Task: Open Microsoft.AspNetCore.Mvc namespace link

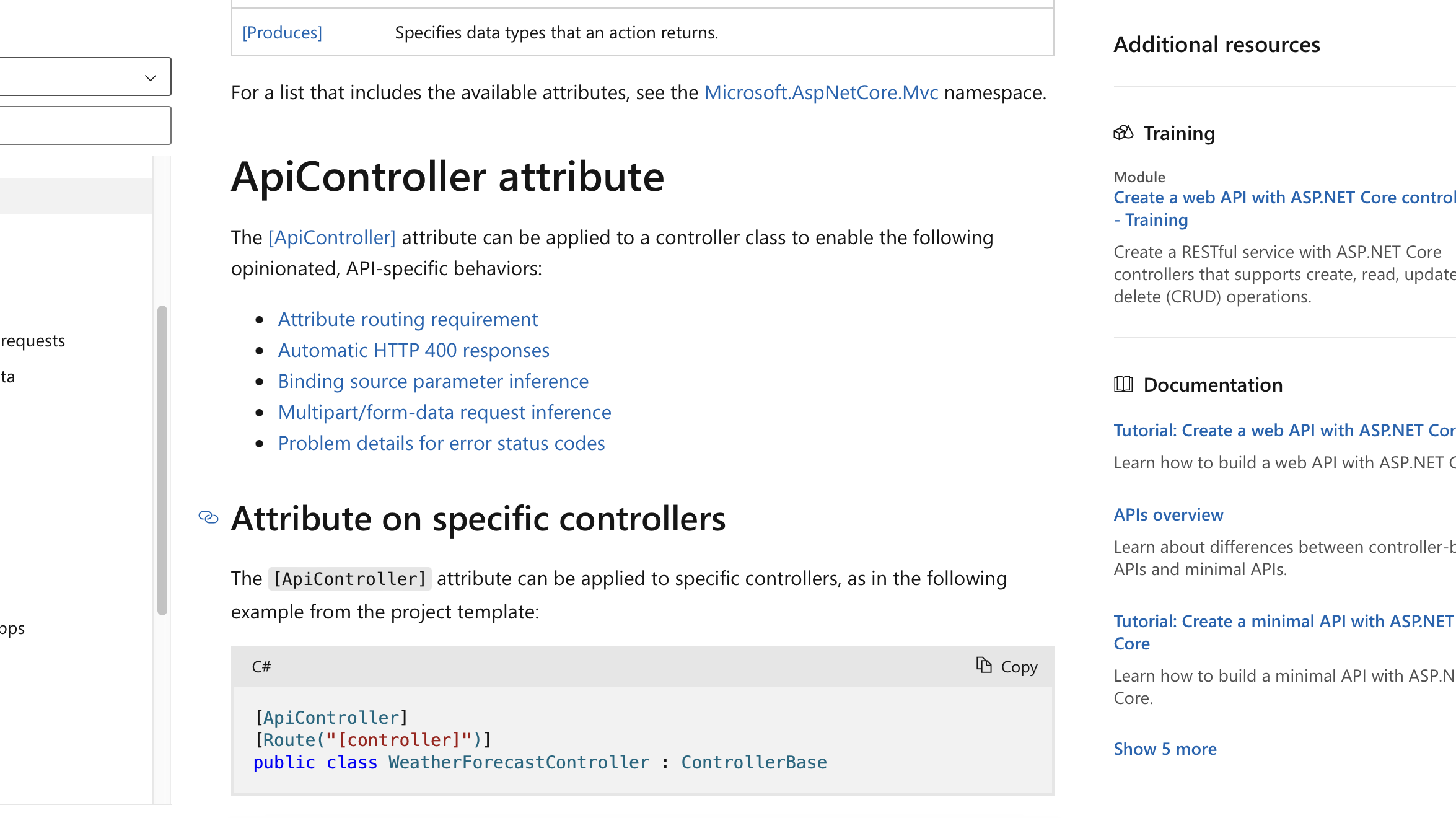Action: coord(821,93)
